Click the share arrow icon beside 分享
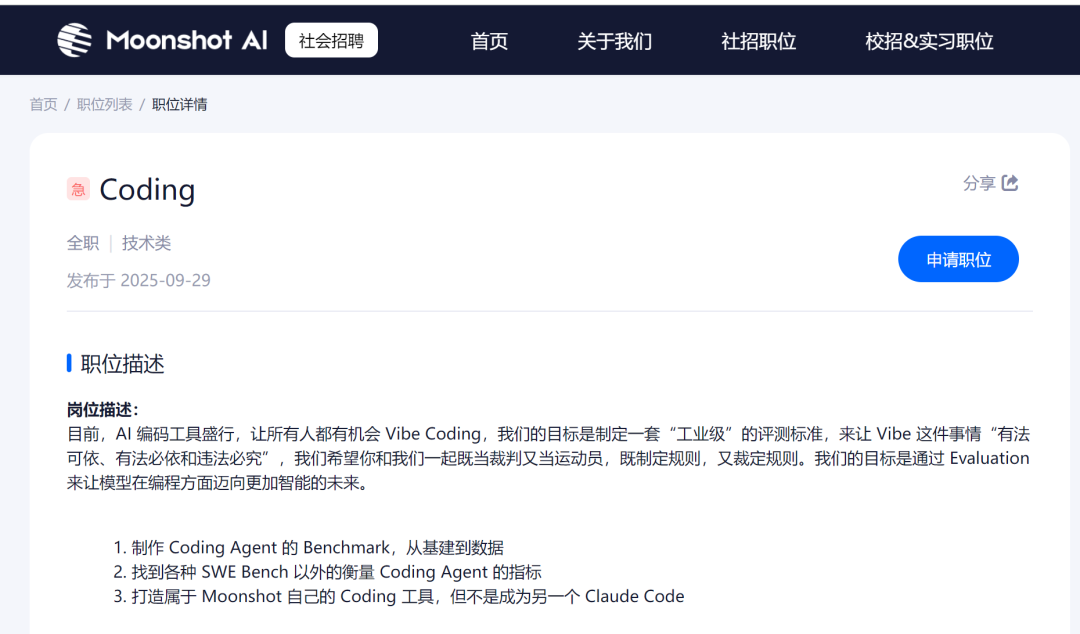The image size is (1080, 634). 1010,183
